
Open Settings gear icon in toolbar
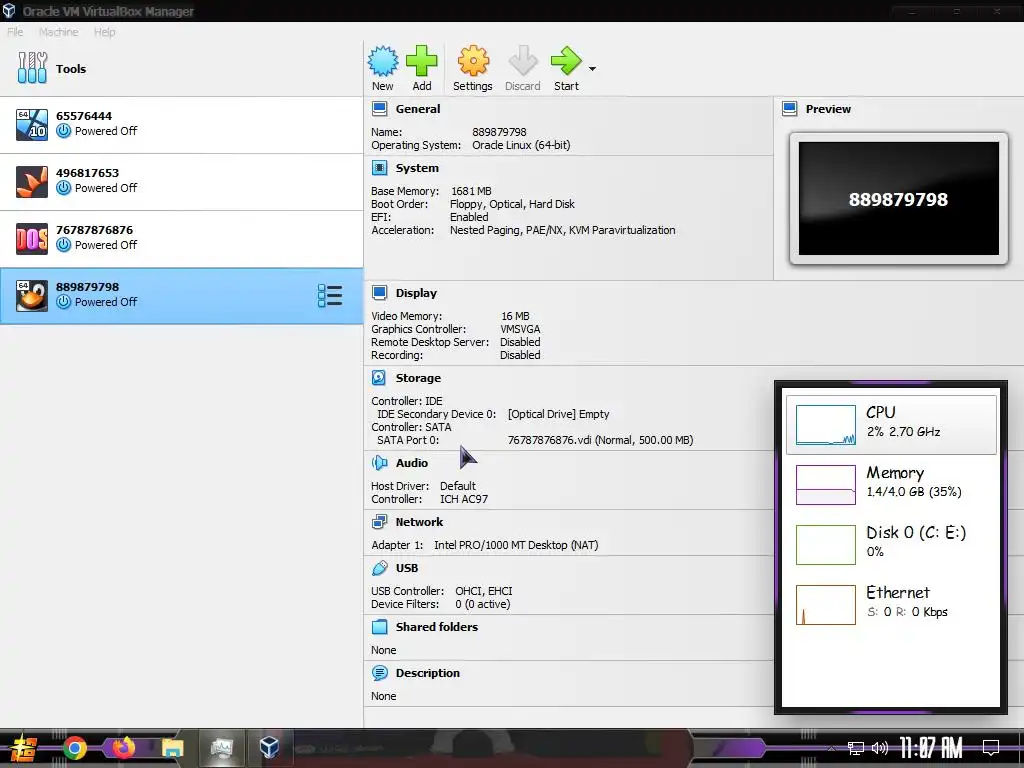click(x=473, y=61)
